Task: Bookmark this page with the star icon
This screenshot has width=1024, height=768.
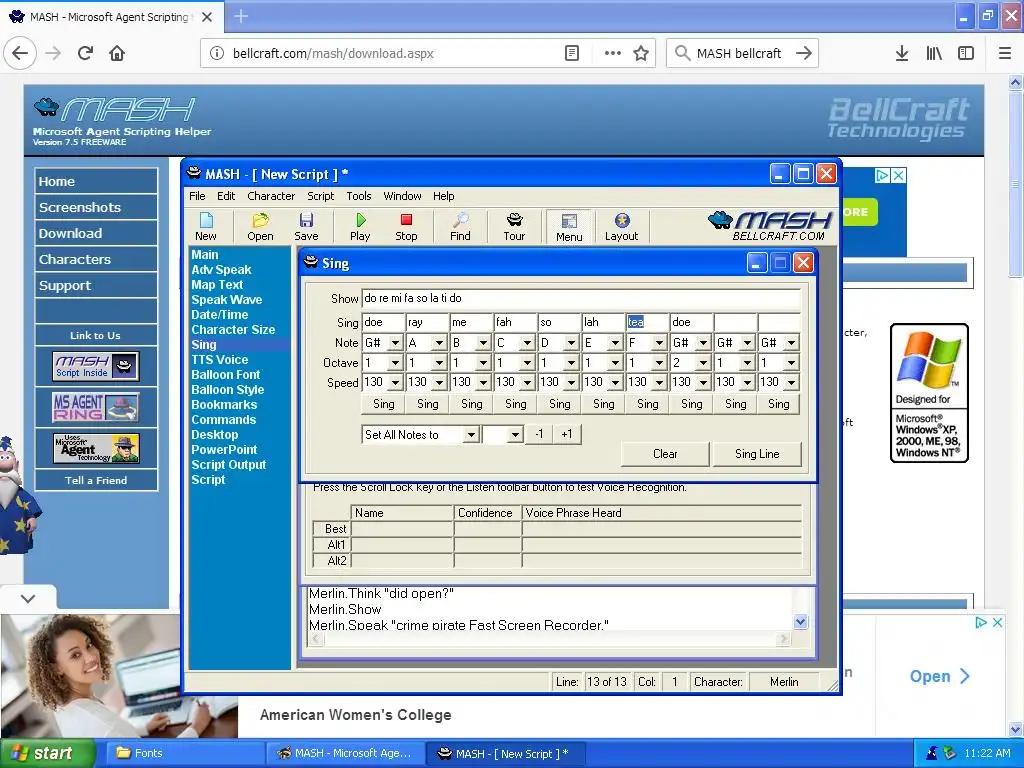Action: [x=641, y=53]
